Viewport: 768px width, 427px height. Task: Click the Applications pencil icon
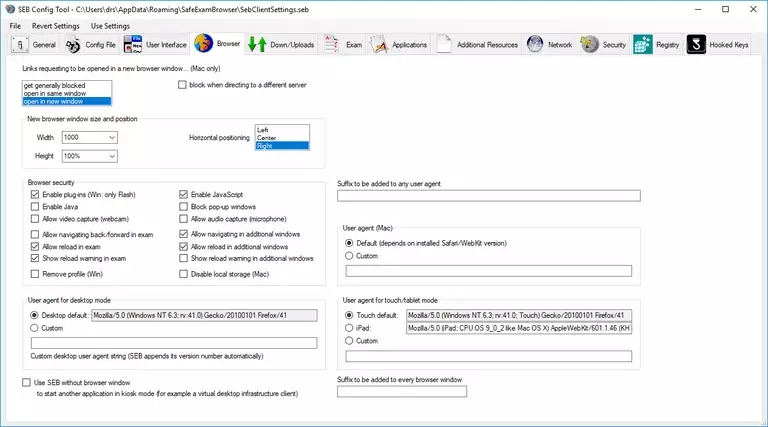(x=379, y=45)
